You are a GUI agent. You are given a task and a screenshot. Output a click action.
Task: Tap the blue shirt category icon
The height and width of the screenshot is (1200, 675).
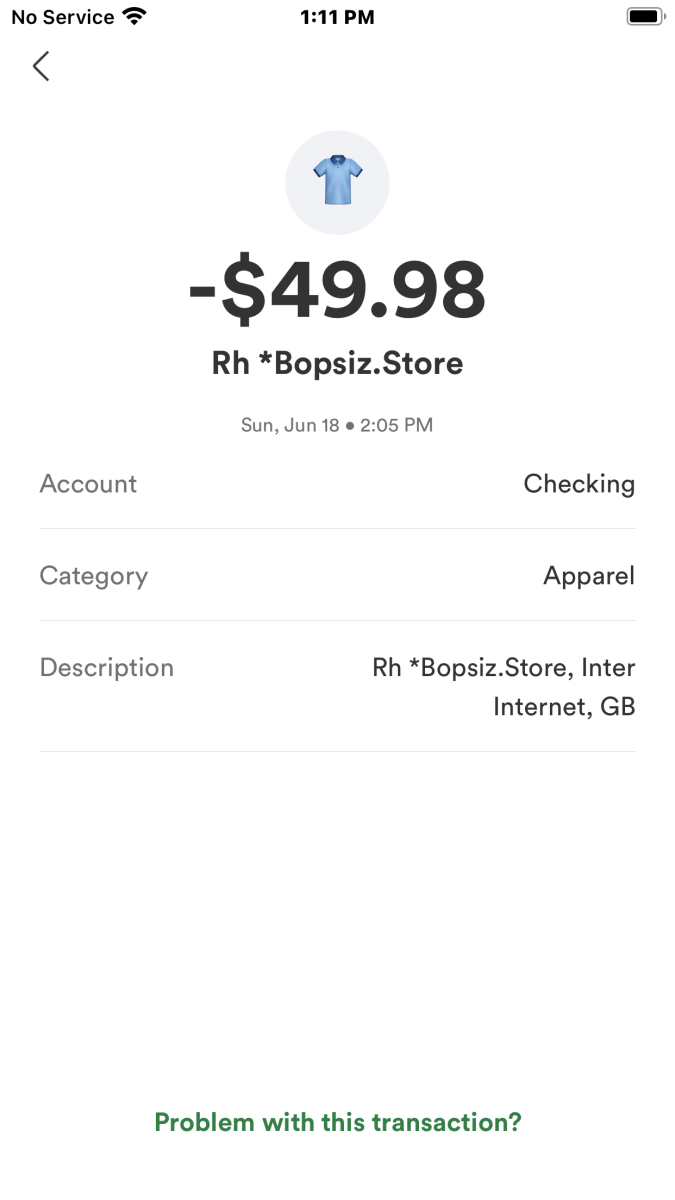[337, 182]
